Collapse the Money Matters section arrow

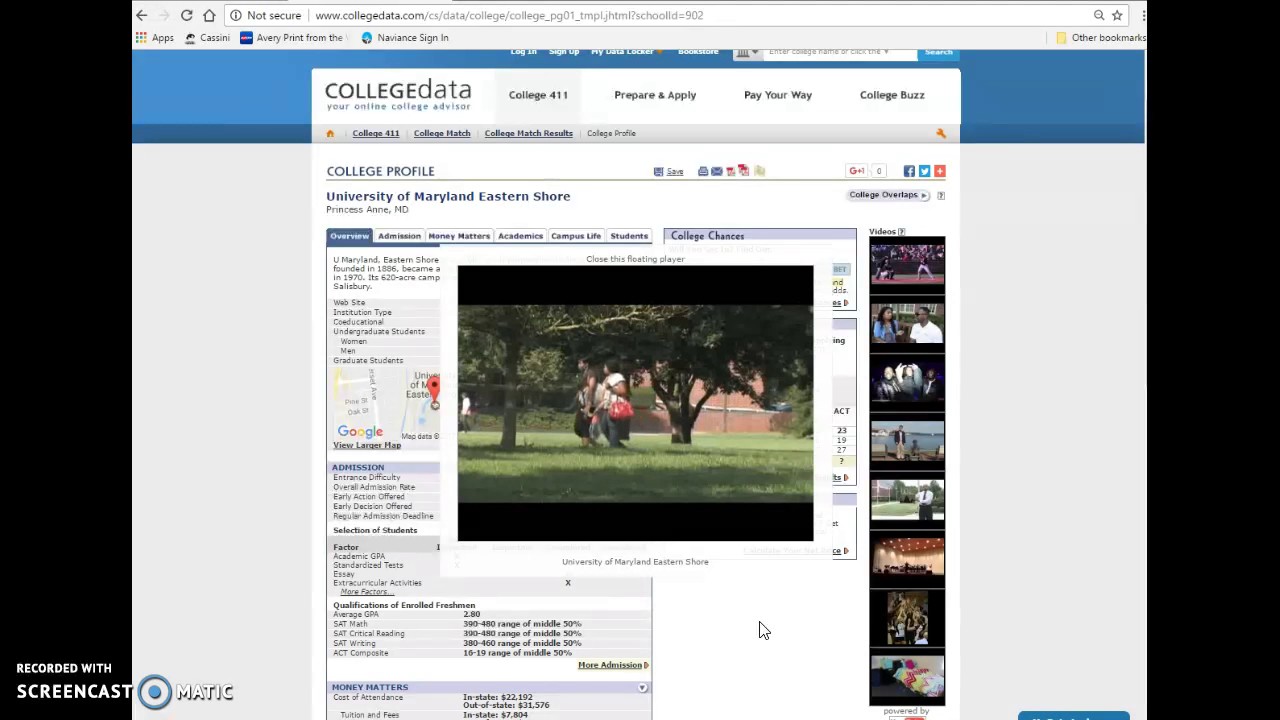pyautogui.click(x=643, y=688)
